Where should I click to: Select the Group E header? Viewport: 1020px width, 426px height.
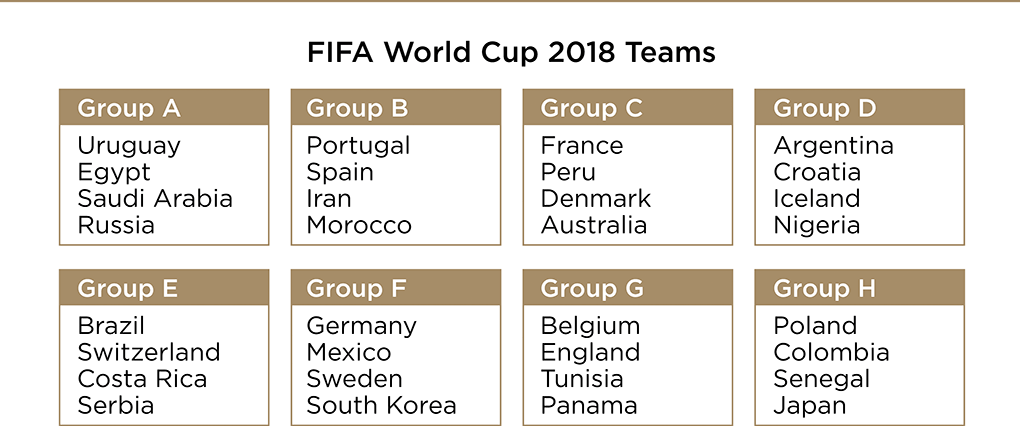click(x=128, y=289)
